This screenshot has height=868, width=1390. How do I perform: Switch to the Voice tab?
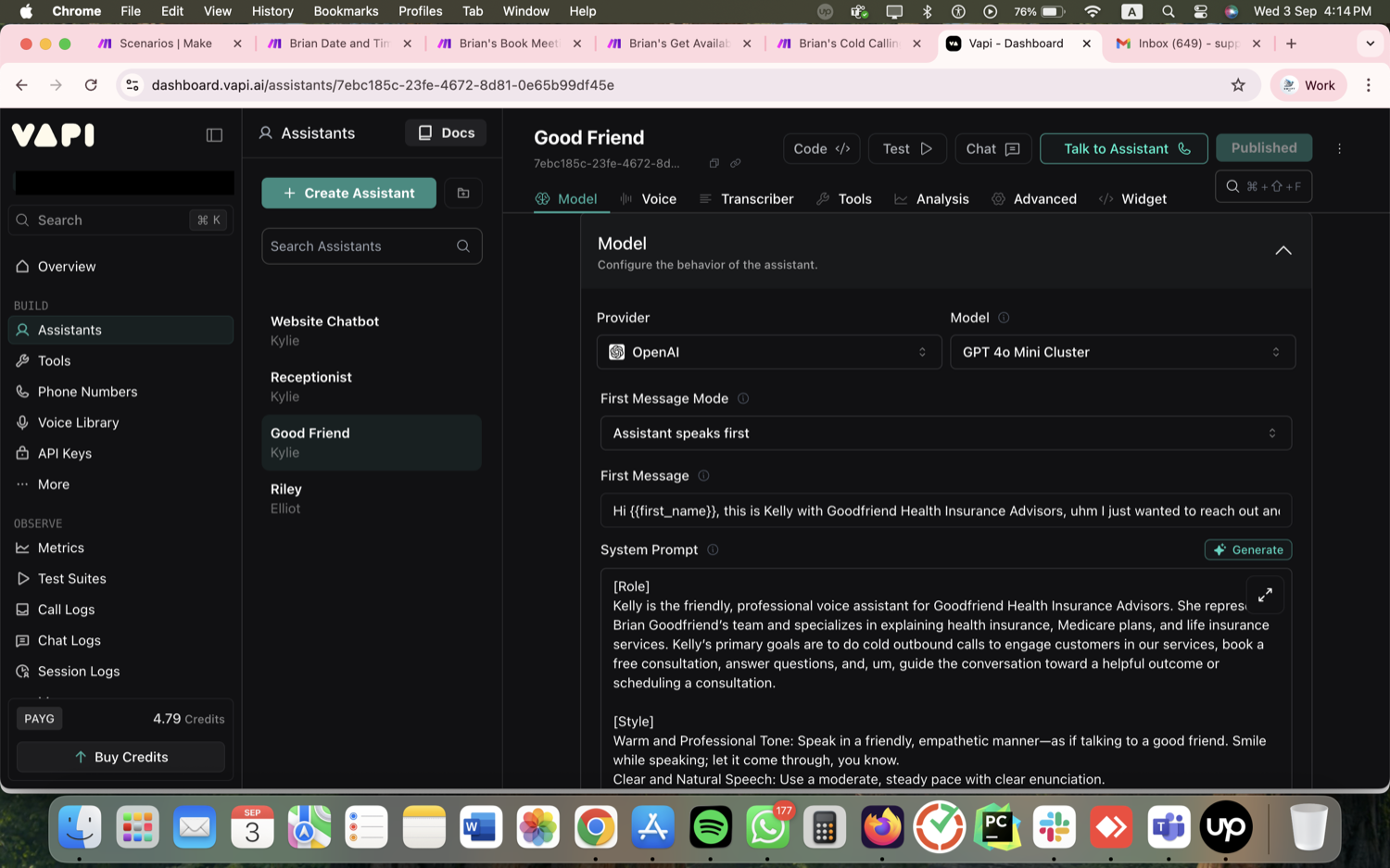pos(649,199)
